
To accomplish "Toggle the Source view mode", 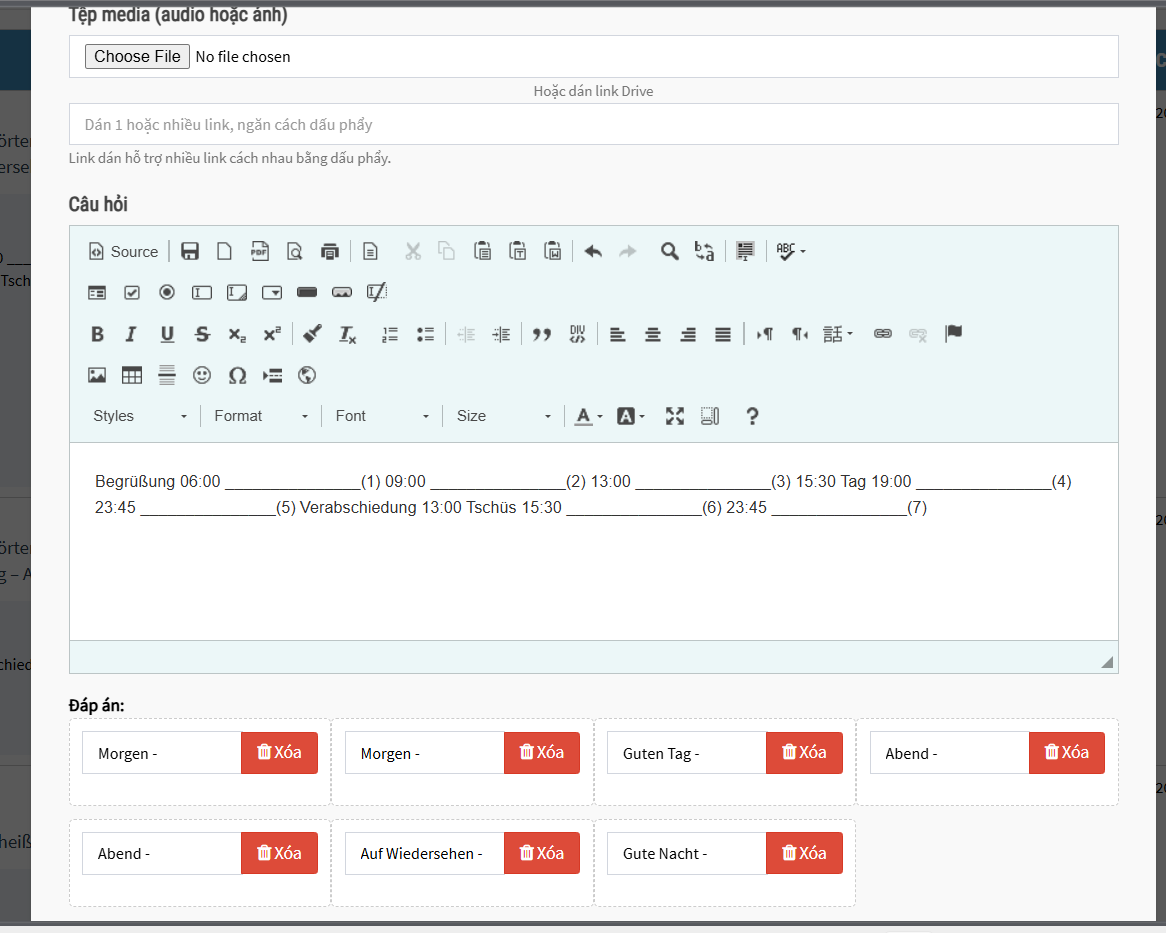I will pos(124,251).
